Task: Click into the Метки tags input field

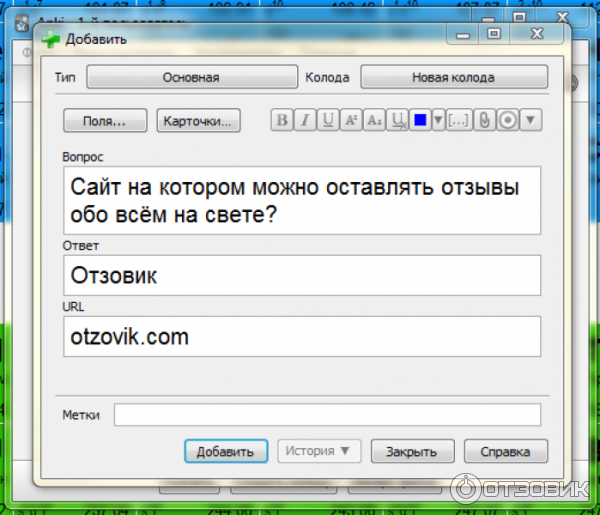Action: click(x=327, y=415)
